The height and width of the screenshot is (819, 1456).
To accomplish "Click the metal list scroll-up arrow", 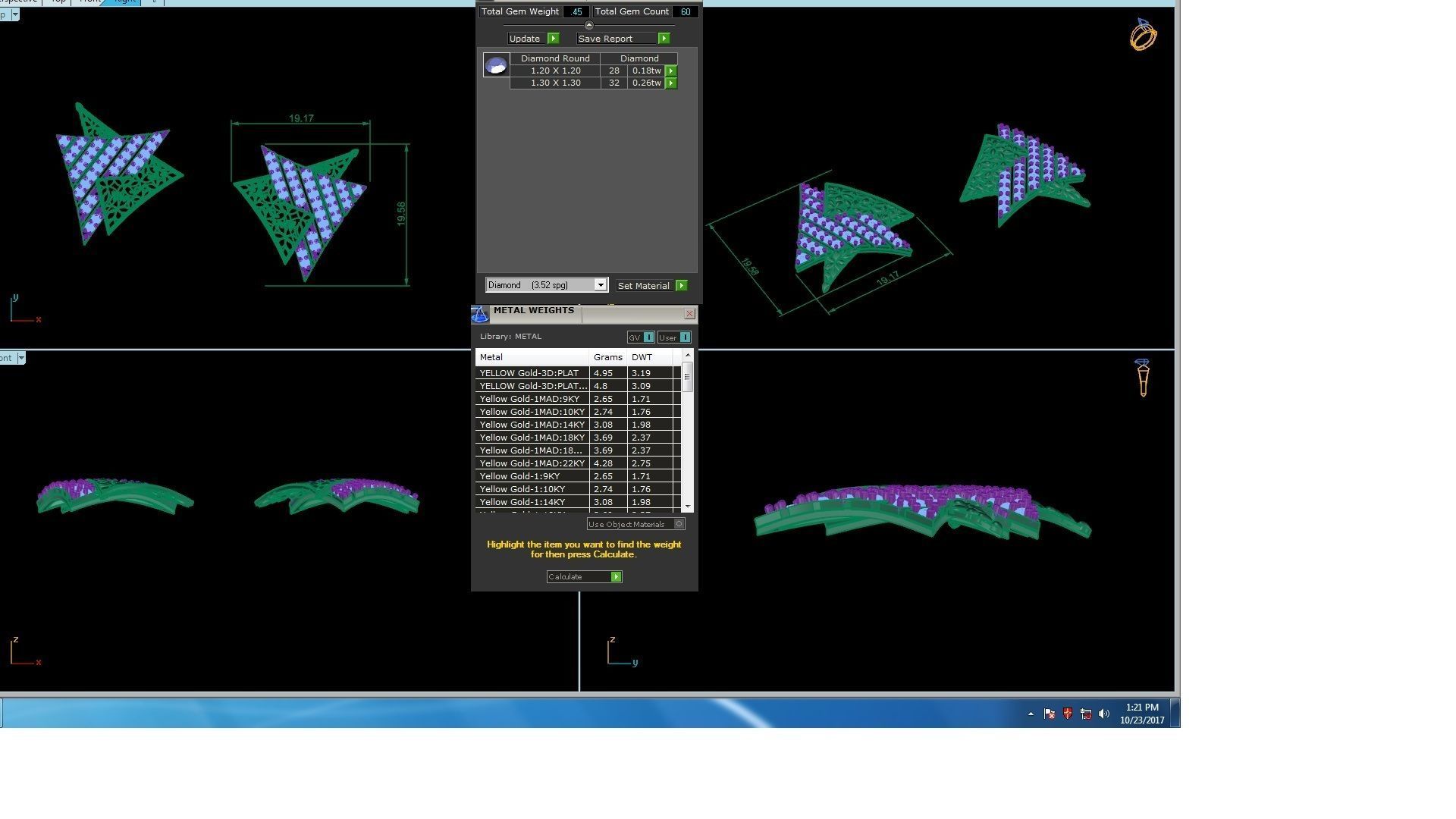I will (x=688, y=355).
